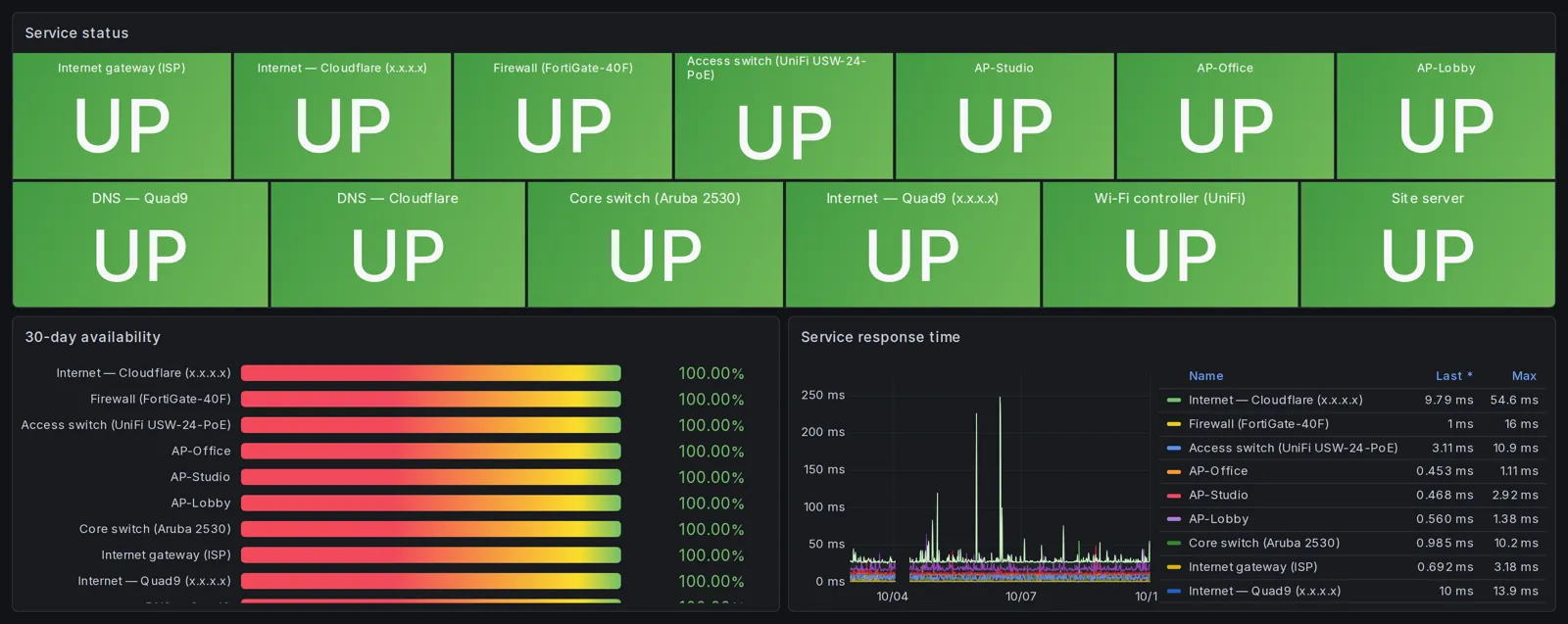Click the 100.00% value for Core switch availability

tap(711, 529)
